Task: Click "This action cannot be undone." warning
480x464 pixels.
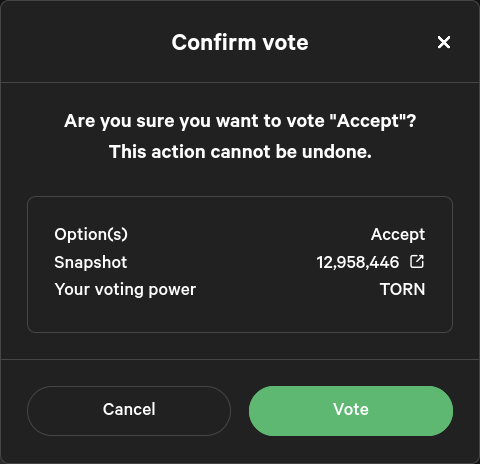Action: pyautogui.click(x=240, y=152)
